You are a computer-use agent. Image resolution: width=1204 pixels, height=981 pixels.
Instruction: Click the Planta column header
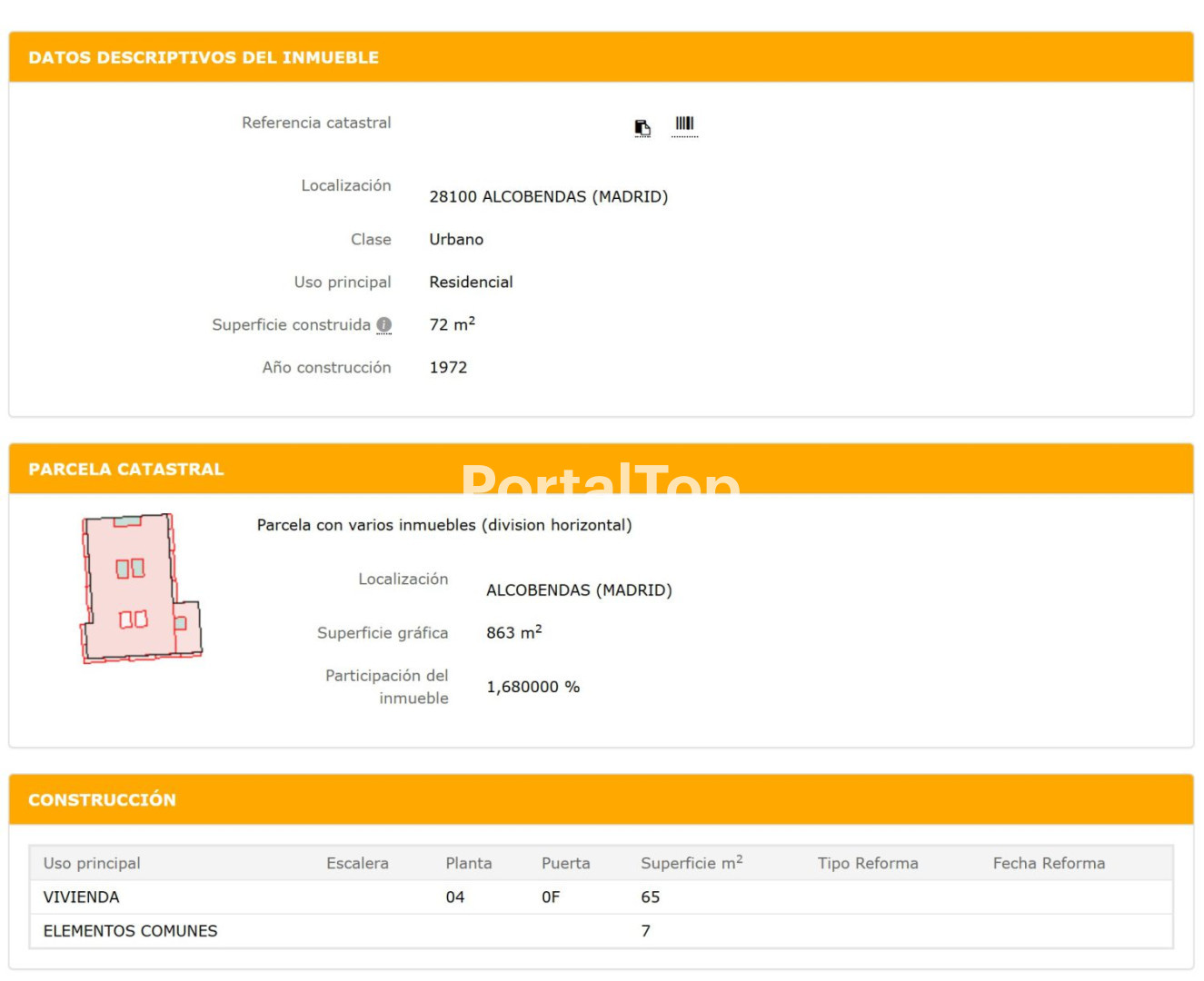[468, 863]
